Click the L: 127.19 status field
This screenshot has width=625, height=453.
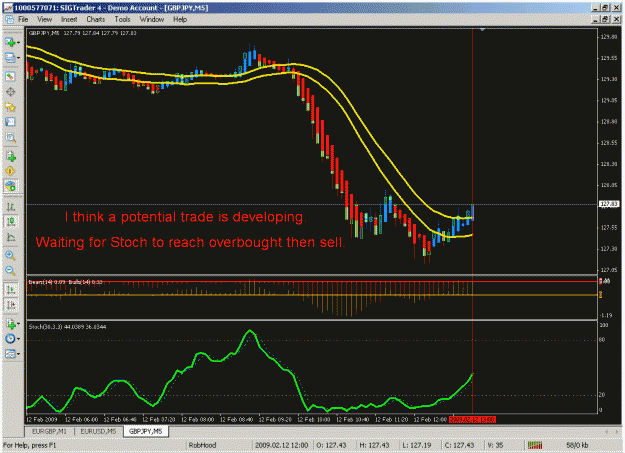pyautogui.click(x=417, y=445)
